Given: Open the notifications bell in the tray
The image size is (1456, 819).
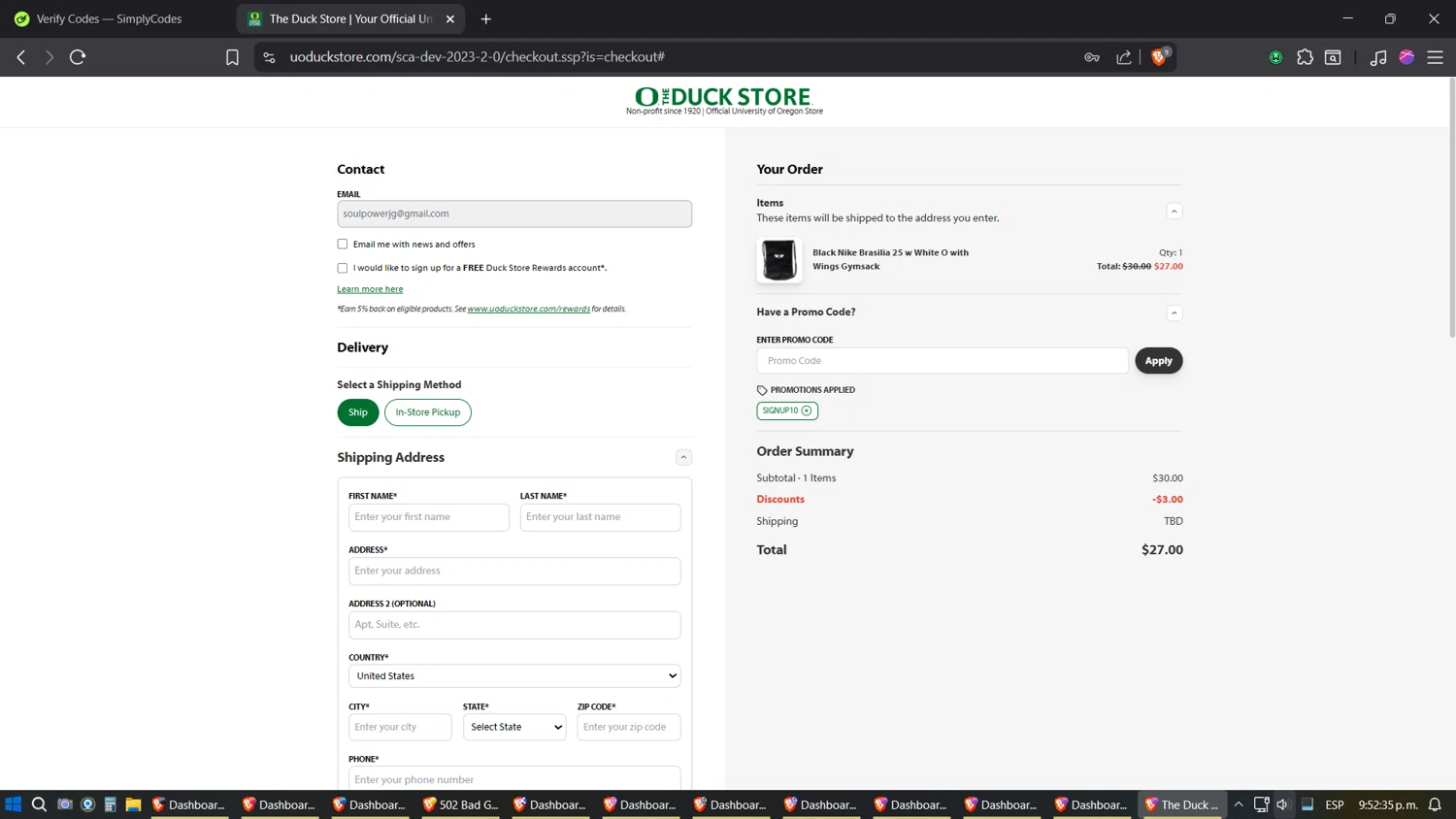Looking at the screenshot, I should (x=1435, y=804).
